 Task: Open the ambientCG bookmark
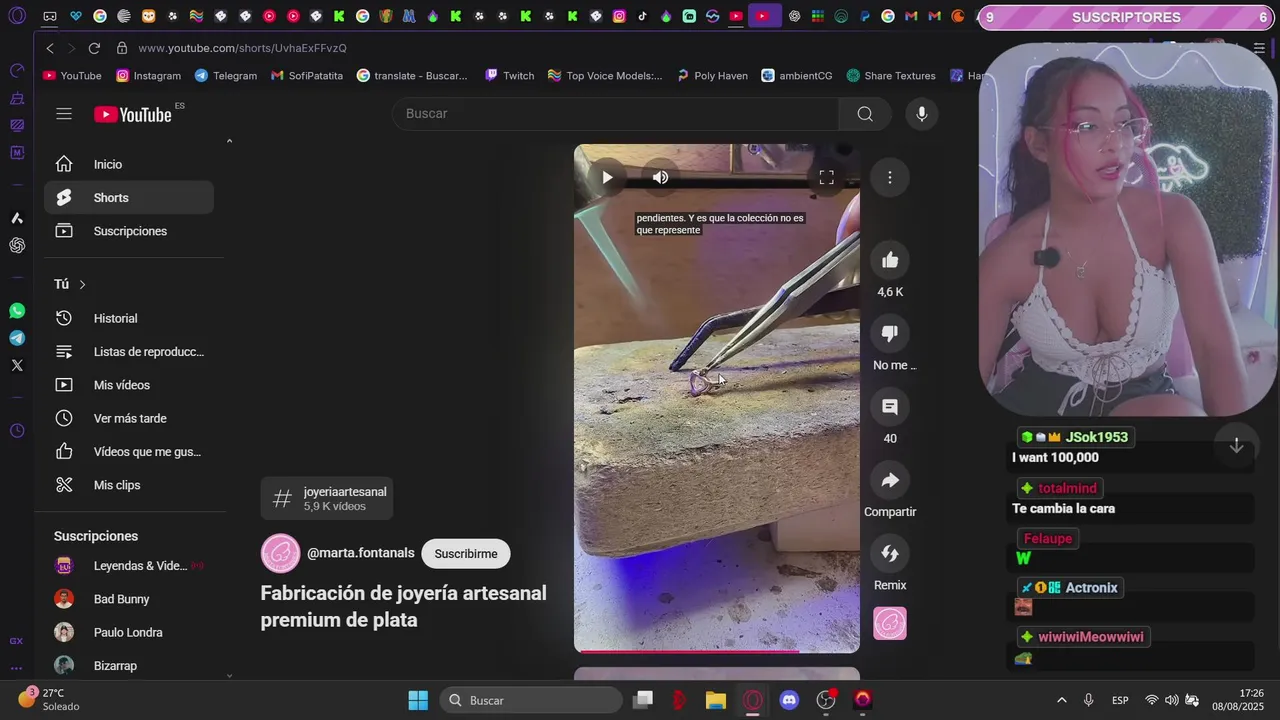click(x=796, y=76)
